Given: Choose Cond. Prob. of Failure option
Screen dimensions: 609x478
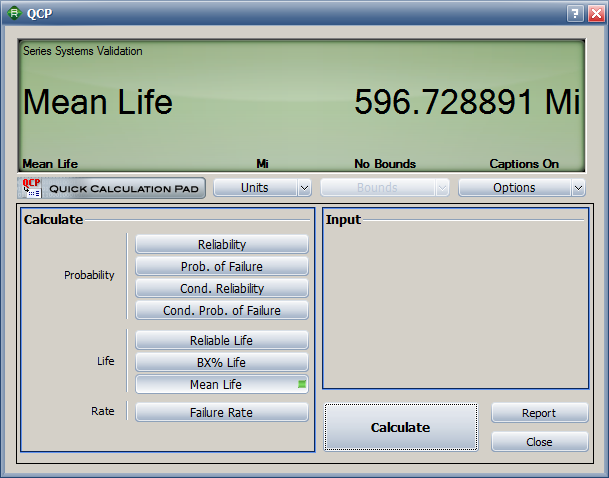Looking at the screenshot, I should [x=222, y=310].
